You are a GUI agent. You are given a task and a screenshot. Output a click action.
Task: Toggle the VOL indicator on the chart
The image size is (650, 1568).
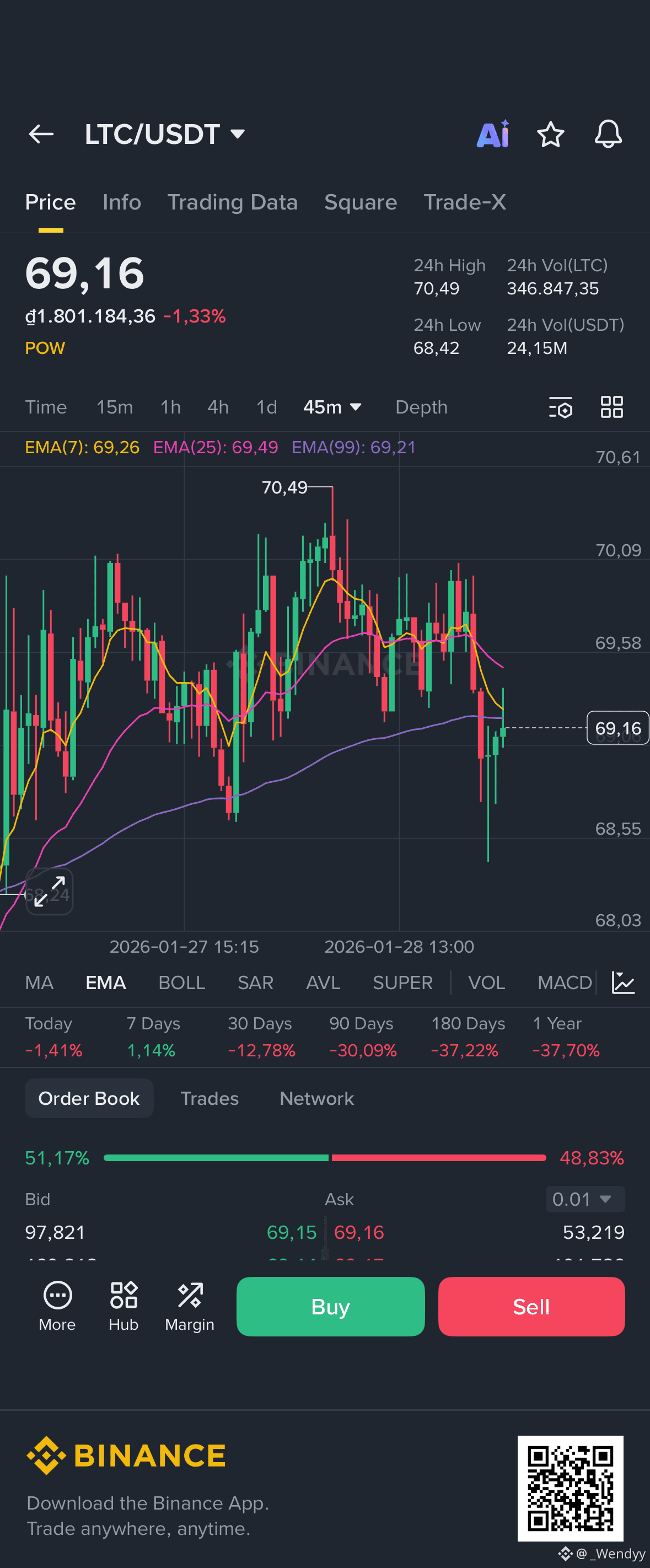pos(486,982)
